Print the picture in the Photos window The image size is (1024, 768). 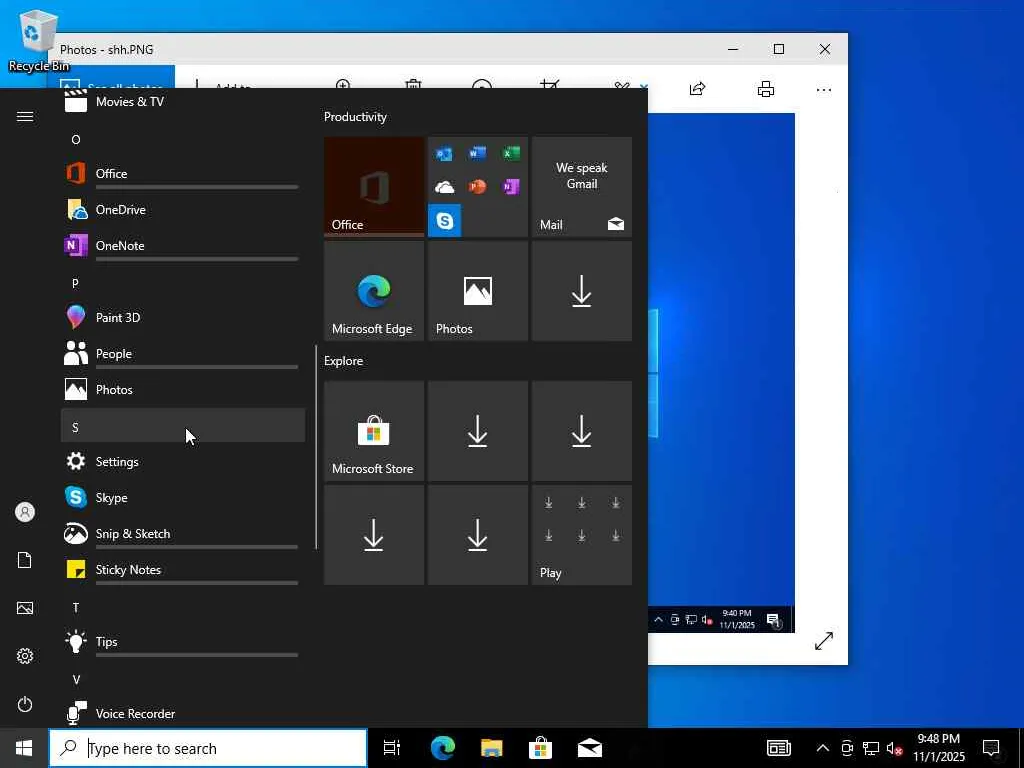pos(765,89)
